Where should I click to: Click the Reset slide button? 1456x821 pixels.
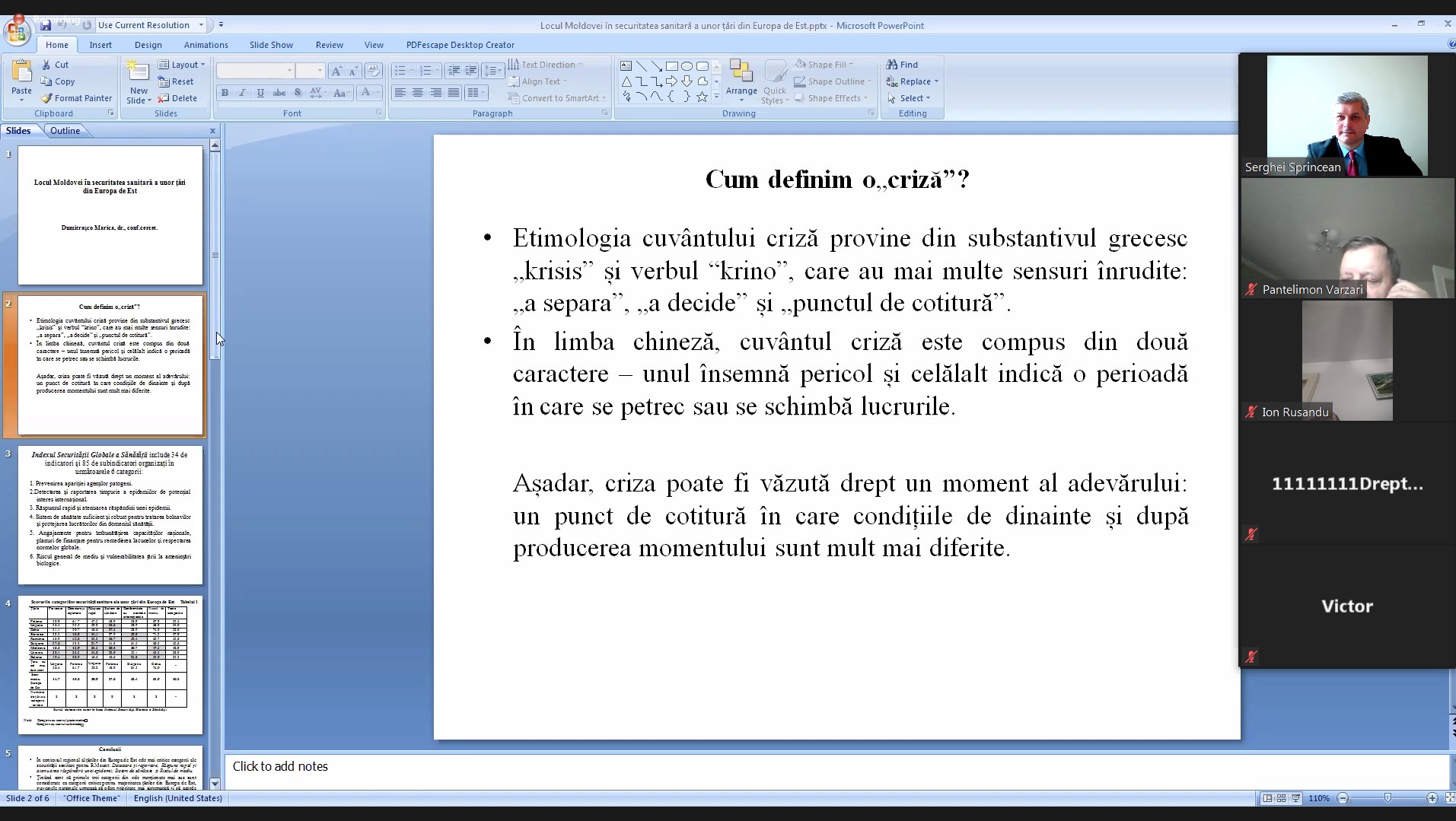click(x=176, y=81)
